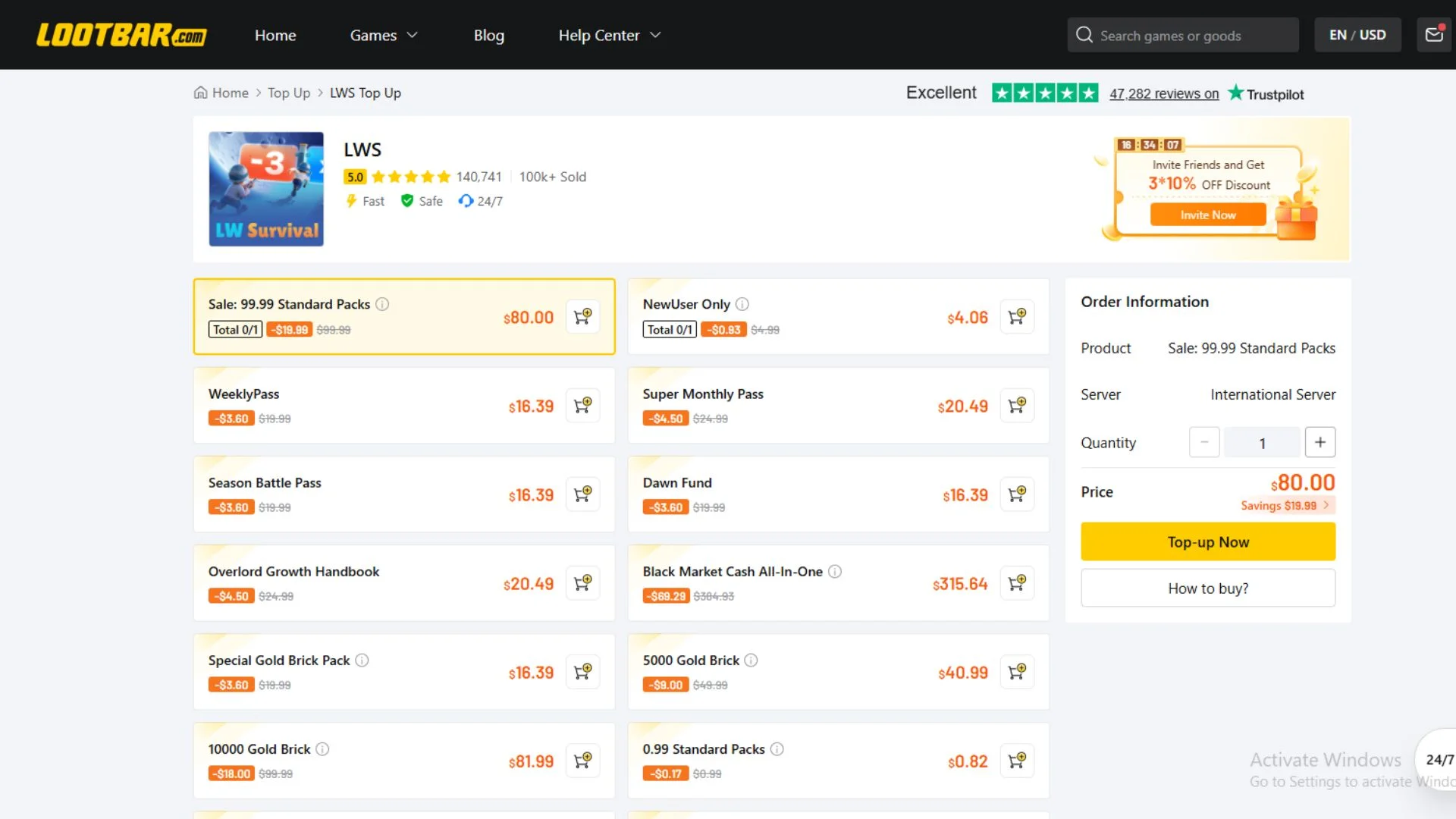The width and height of the screenshot is (1456, 819).
Task: Click the LOOTBAR.com logo
Action: click(x=121, y=35)
